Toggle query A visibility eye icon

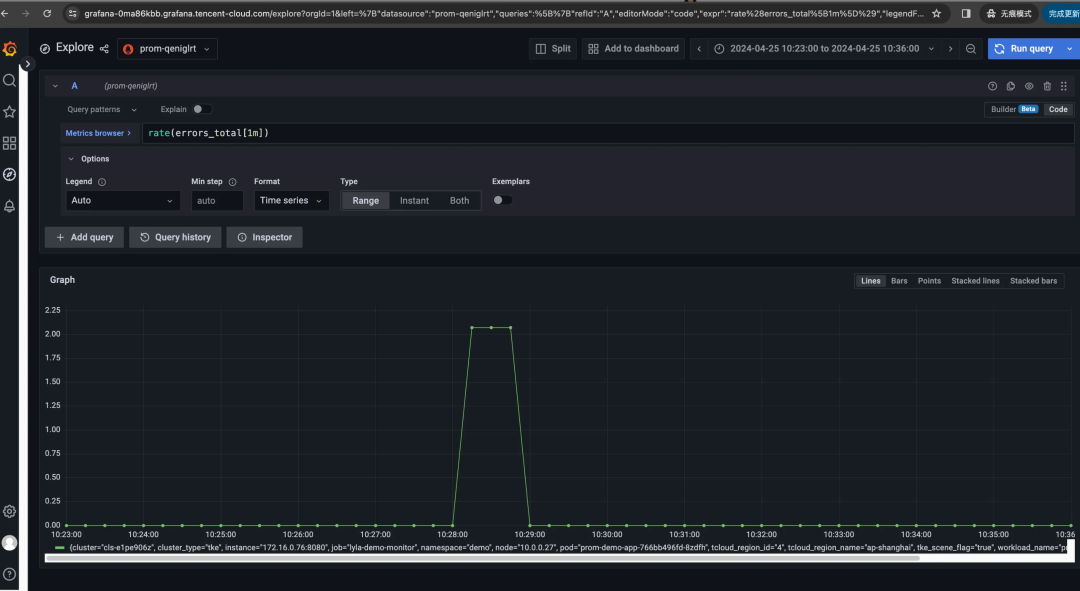(x=1029, y=86)
